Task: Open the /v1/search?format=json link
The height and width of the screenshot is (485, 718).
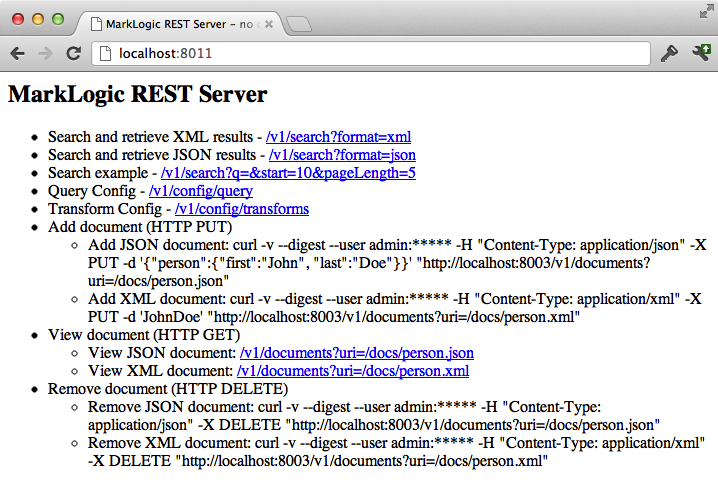Action: pyautogui.click(x=342, y=155)
